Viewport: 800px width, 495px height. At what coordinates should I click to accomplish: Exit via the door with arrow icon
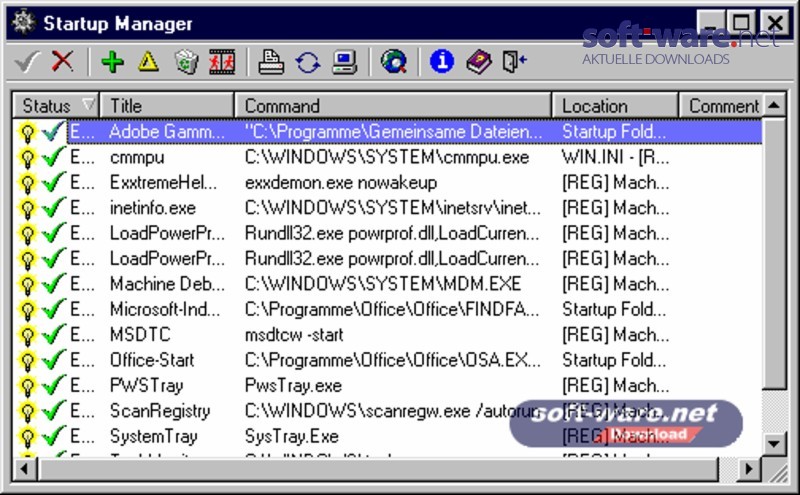tap(514, 62)
